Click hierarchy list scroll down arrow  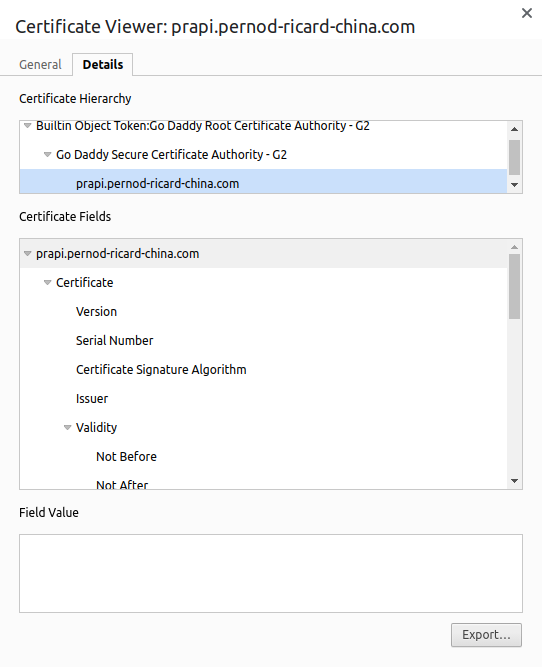(515, 185)
